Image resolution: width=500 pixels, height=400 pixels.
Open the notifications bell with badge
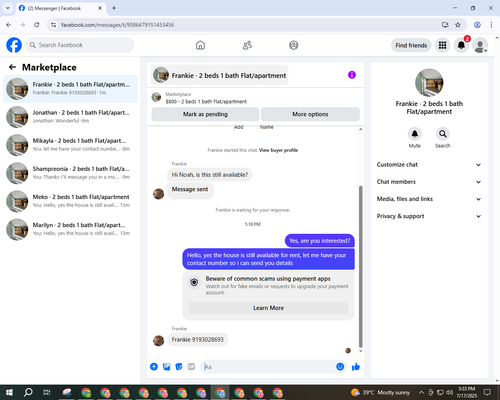pos(461,45)
